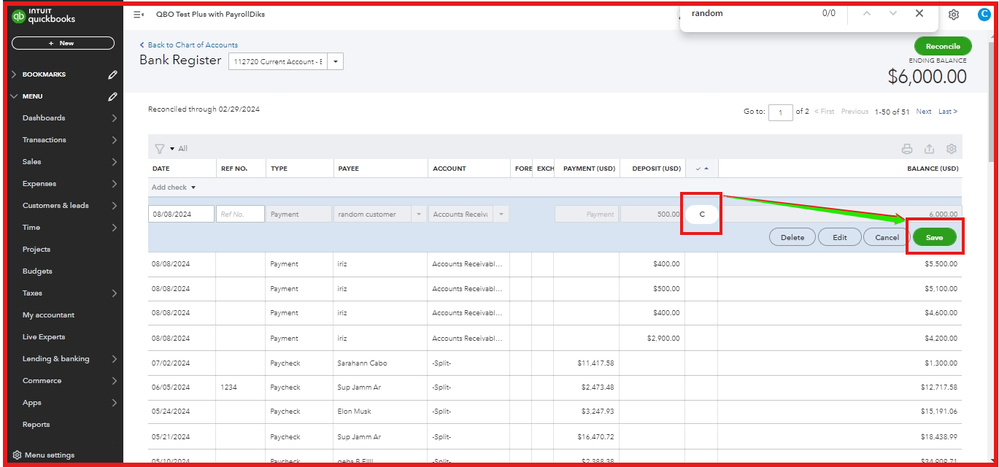This screenshot has width=999, height=467.
Task: Open Reports in the sidebar menu
Action: (36, 425)
